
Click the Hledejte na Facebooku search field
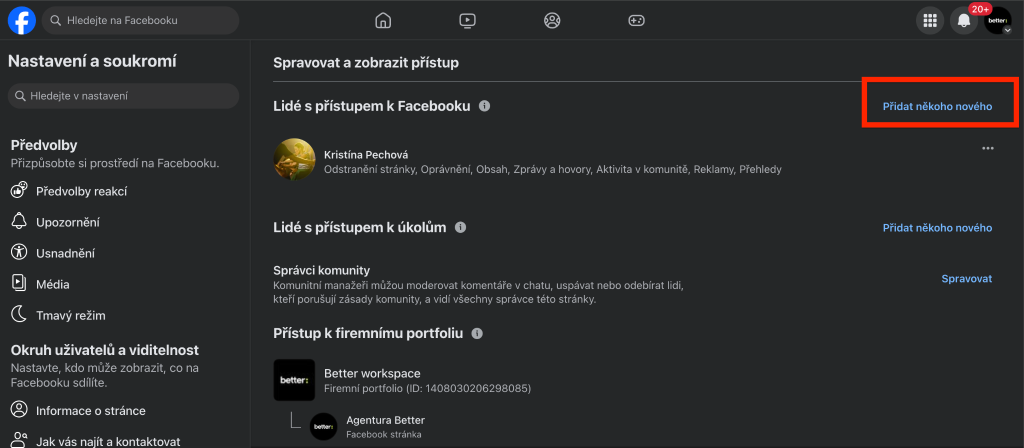tap(140, 21)
